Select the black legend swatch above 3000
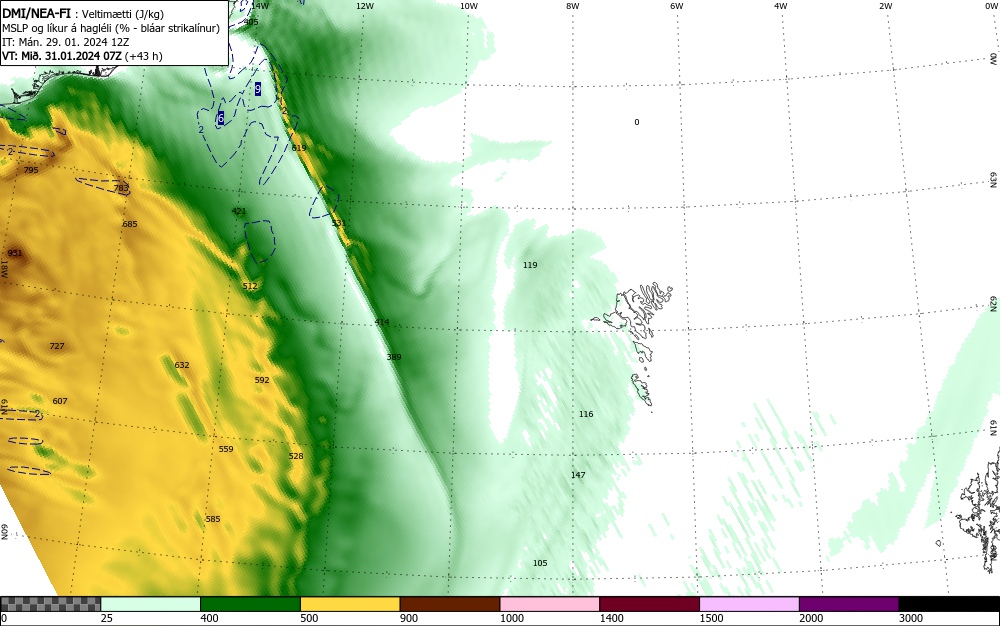 pyautogui.click(x=949, y=604)
